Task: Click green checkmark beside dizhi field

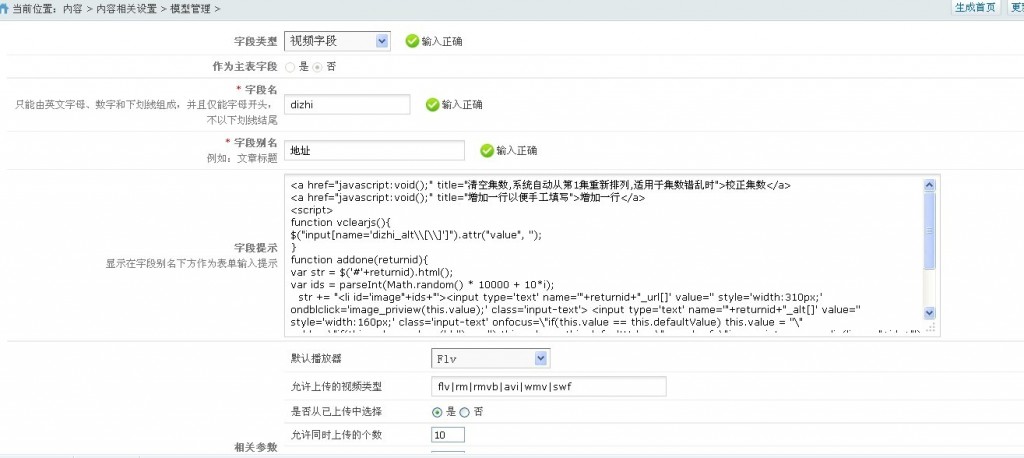Action: (x=432, y=105)
